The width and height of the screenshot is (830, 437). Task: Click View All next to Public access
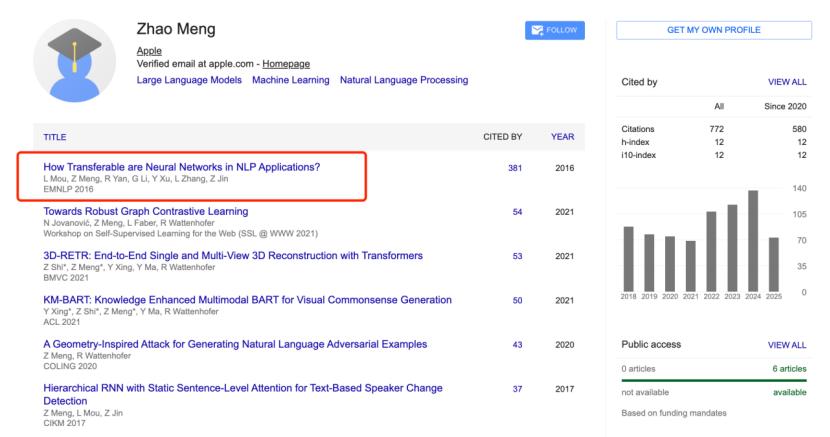(x=787, y=345)
